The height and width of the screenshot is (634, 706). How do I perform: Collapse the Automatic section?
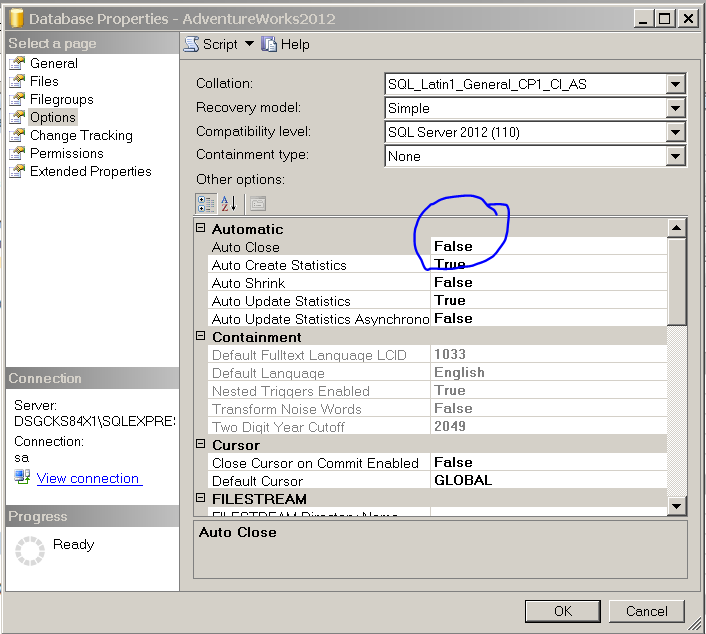(201, 229)
